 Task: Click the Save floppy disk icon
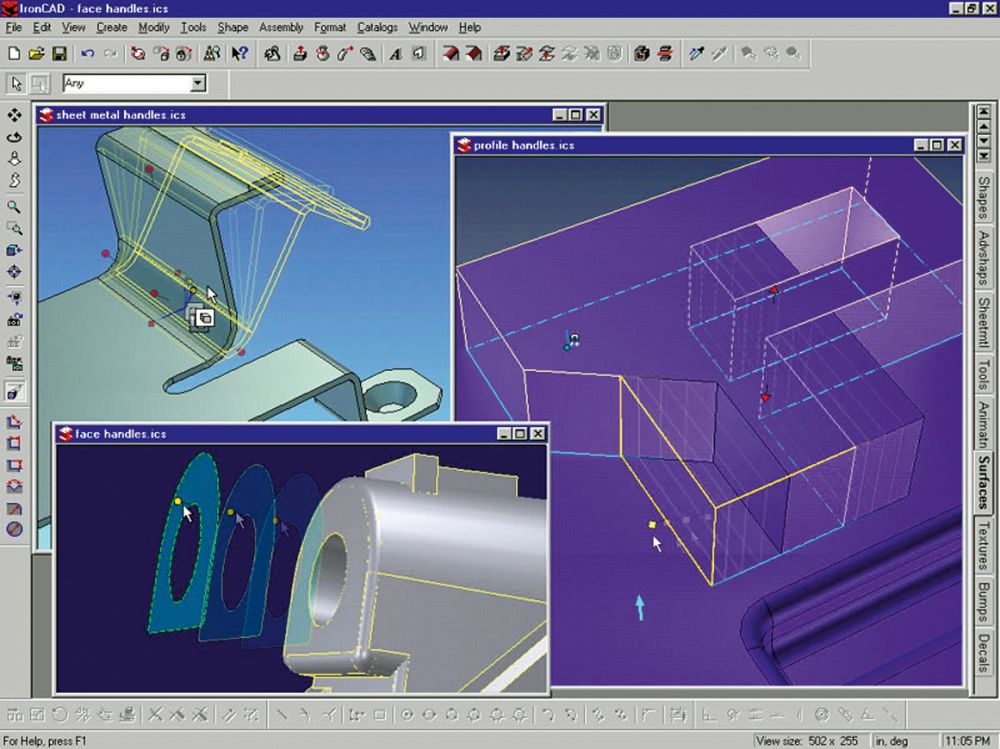[x=59, y=53]
